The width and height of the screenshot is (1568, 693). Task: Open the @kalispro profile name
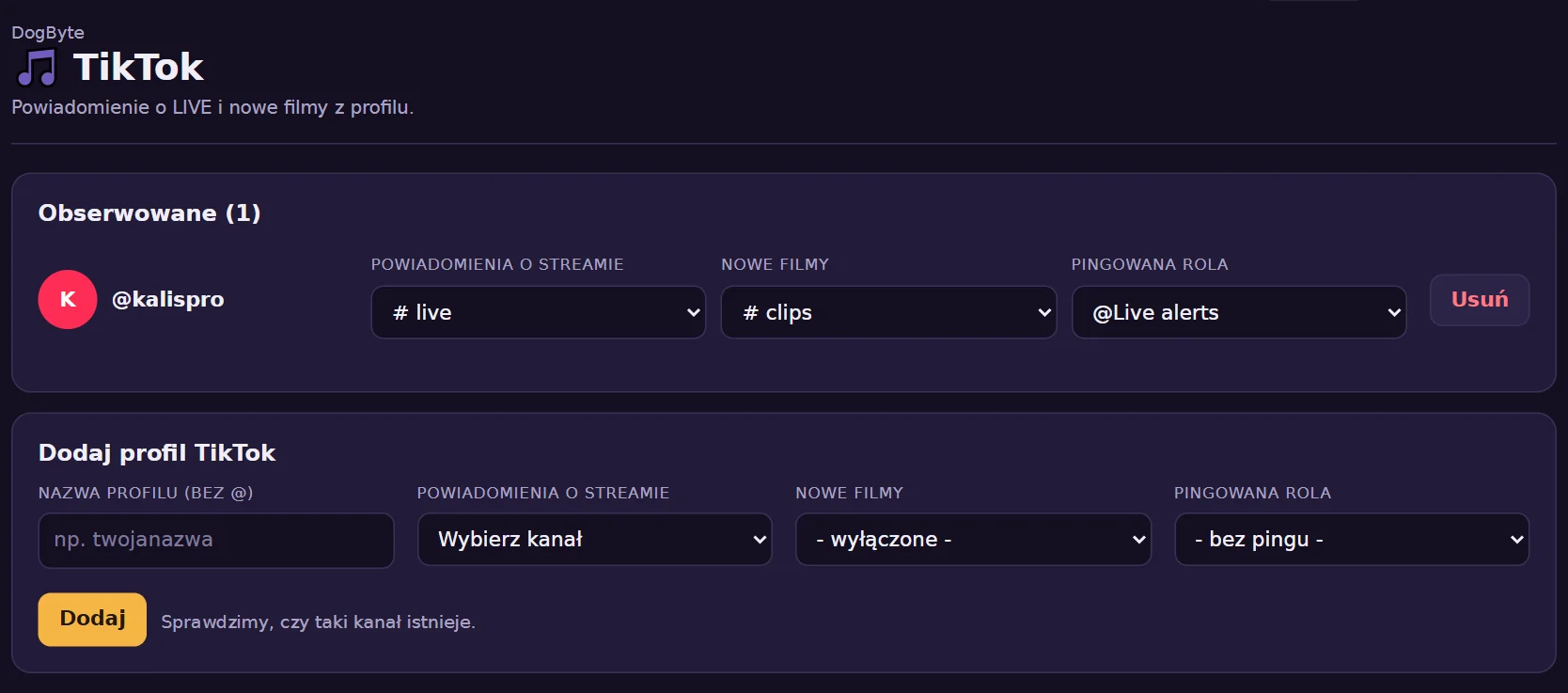pos(168,299)
